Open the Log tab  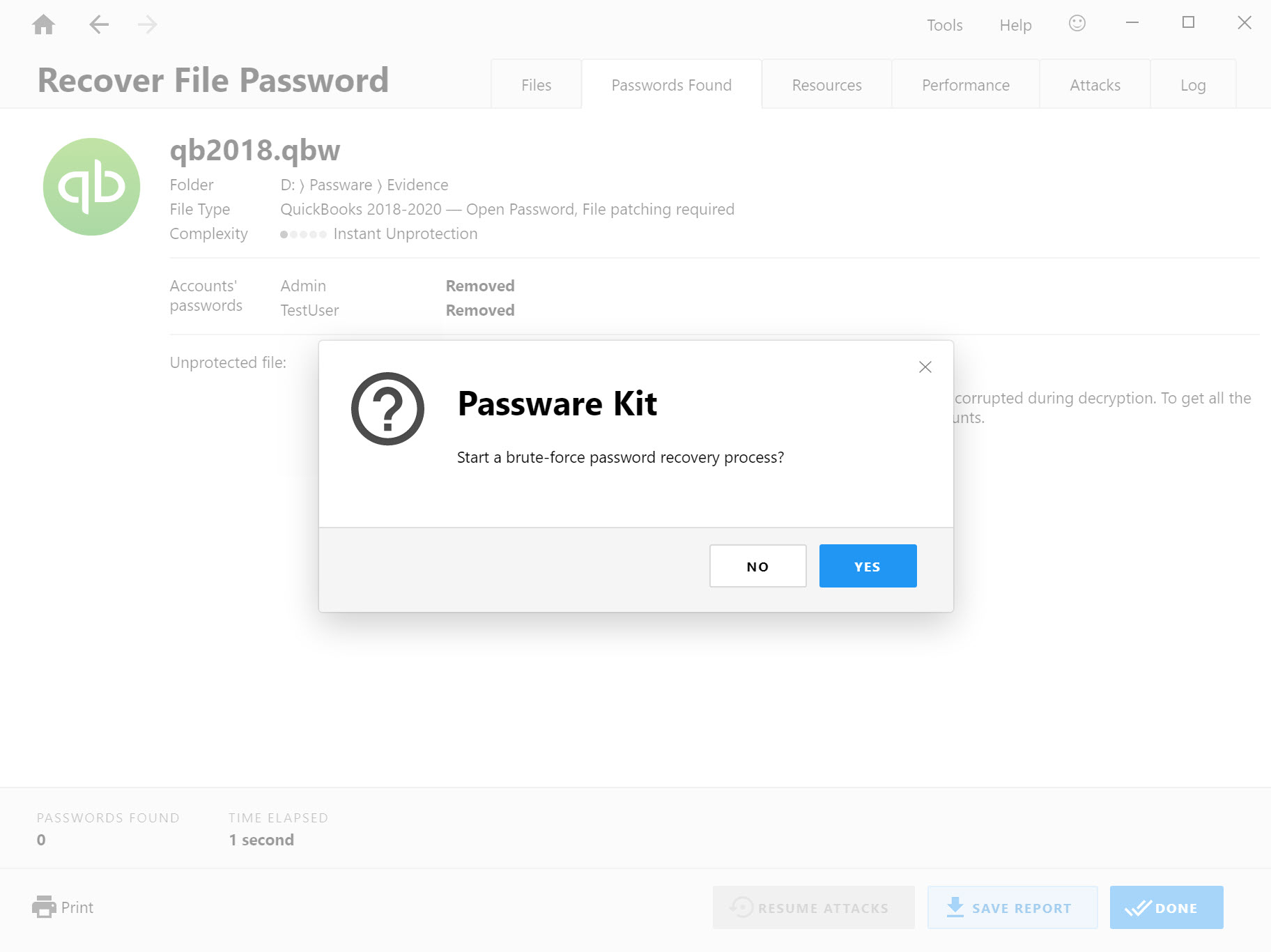(1193, 84)
